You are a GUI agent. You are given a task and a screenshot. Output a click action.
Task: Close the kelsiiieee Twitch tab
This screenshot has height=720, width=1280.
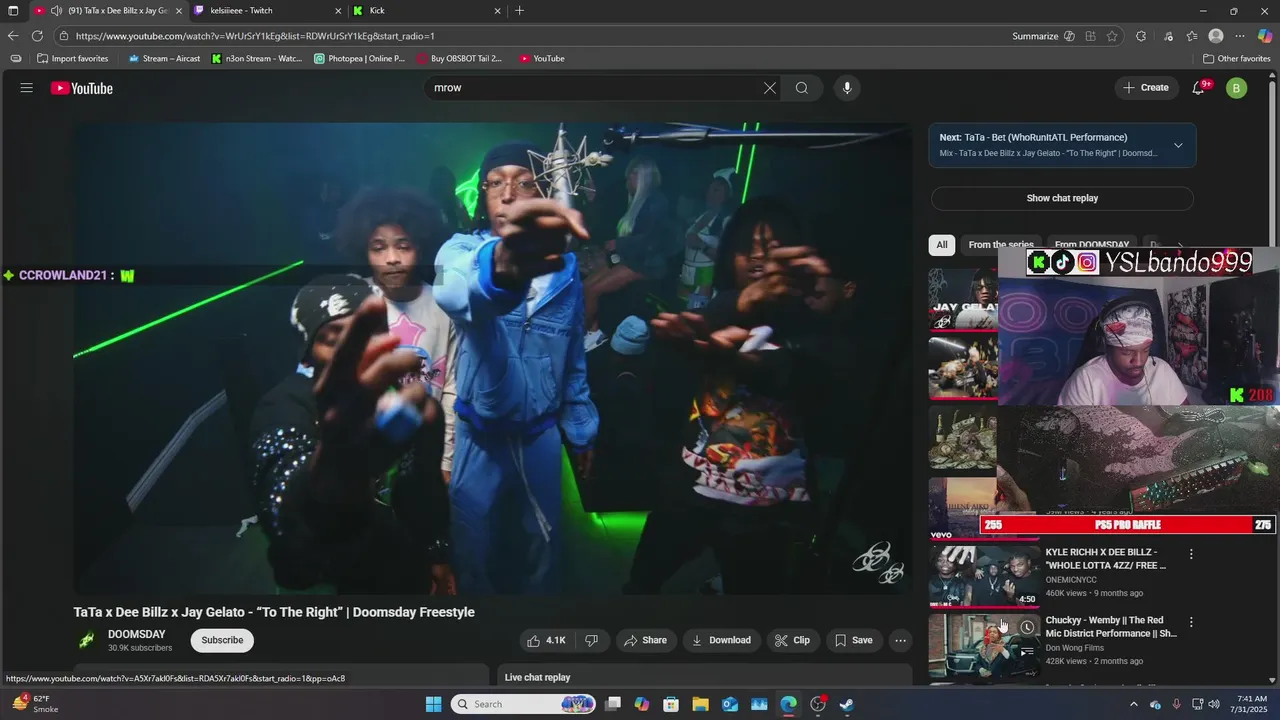pos(336,11)
